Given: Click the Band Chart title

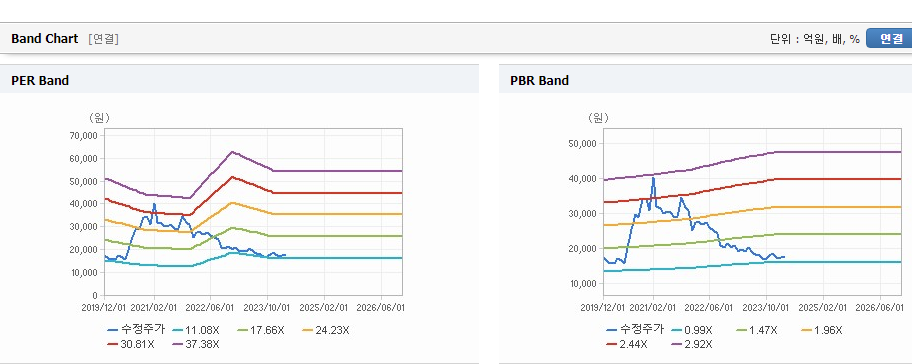Looking at the screenshot, I should tap(44, 39).
